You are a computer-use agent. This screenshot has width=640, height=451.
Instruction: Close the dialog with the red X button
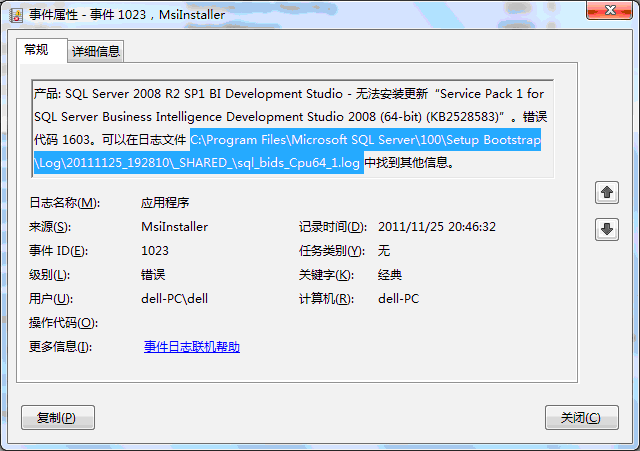coord(609,10)
